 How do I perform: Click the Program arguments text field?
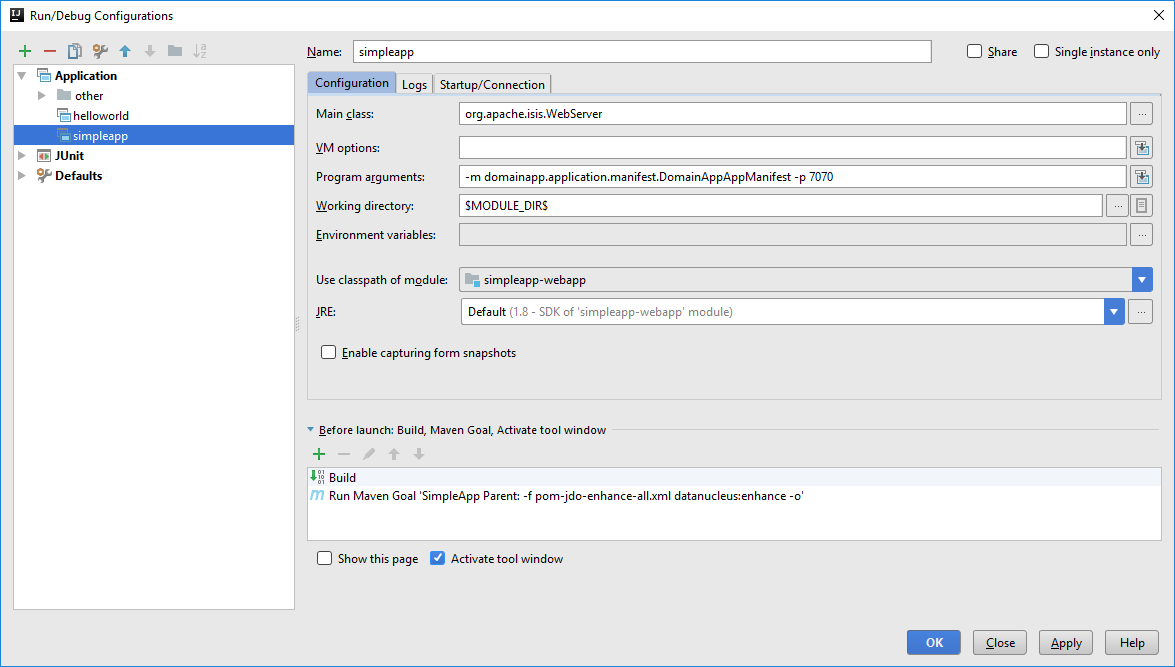pos(792,177)
